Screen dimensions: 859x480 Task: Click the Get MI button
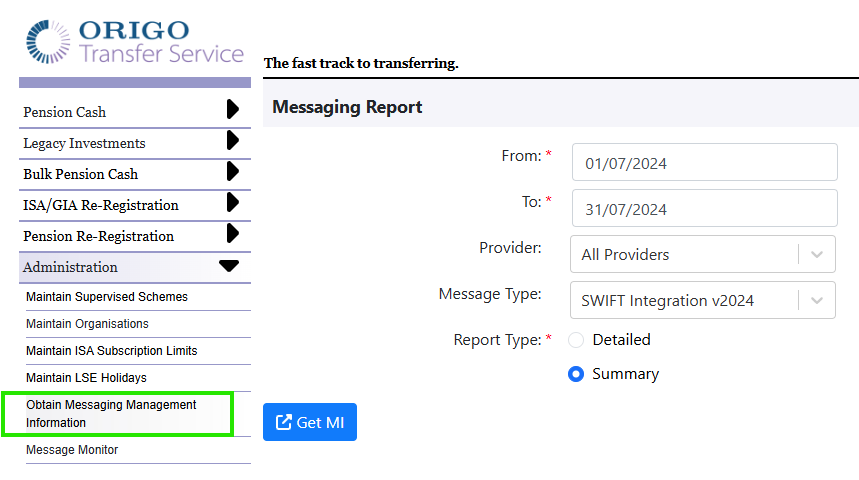click(310, 422)
